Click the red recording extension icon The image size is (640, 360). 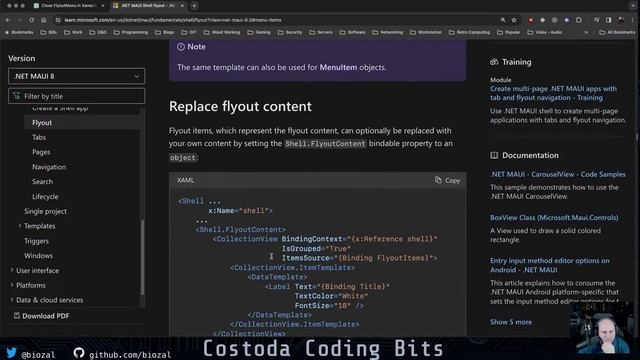point(531,20)
